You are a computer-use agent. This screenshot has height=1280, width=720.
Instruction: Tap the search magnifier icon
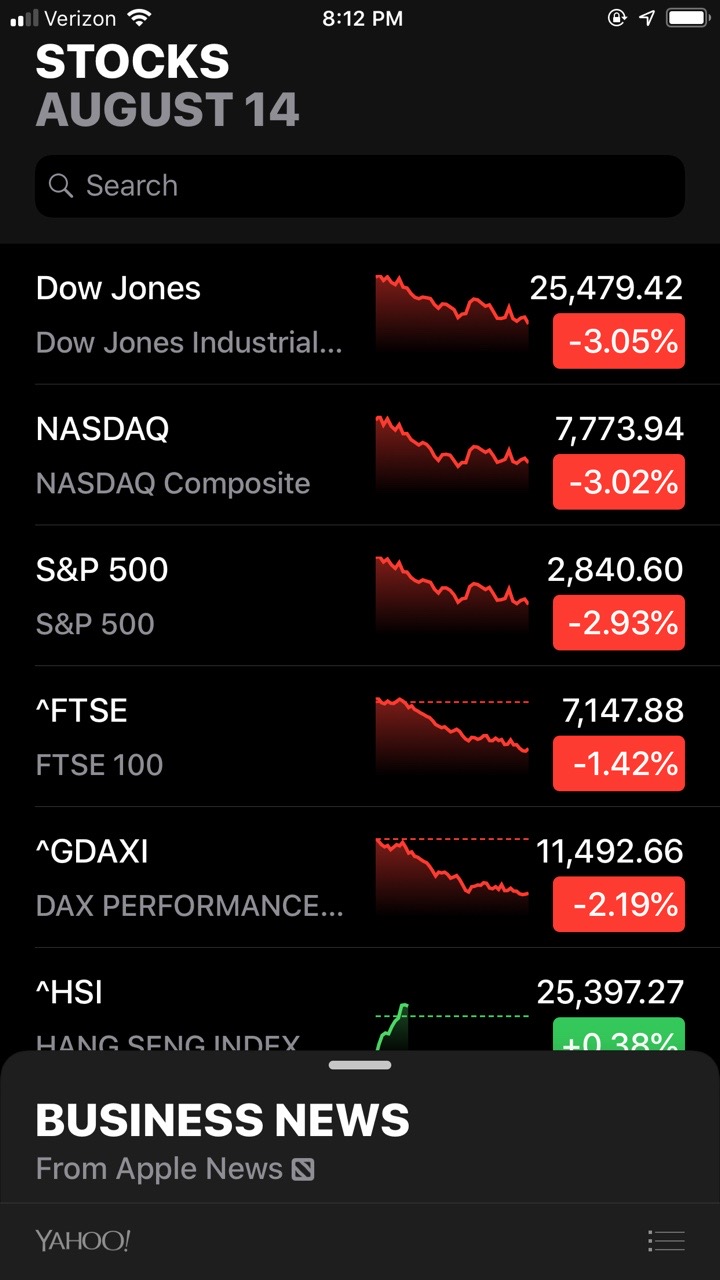click(61, 186)
